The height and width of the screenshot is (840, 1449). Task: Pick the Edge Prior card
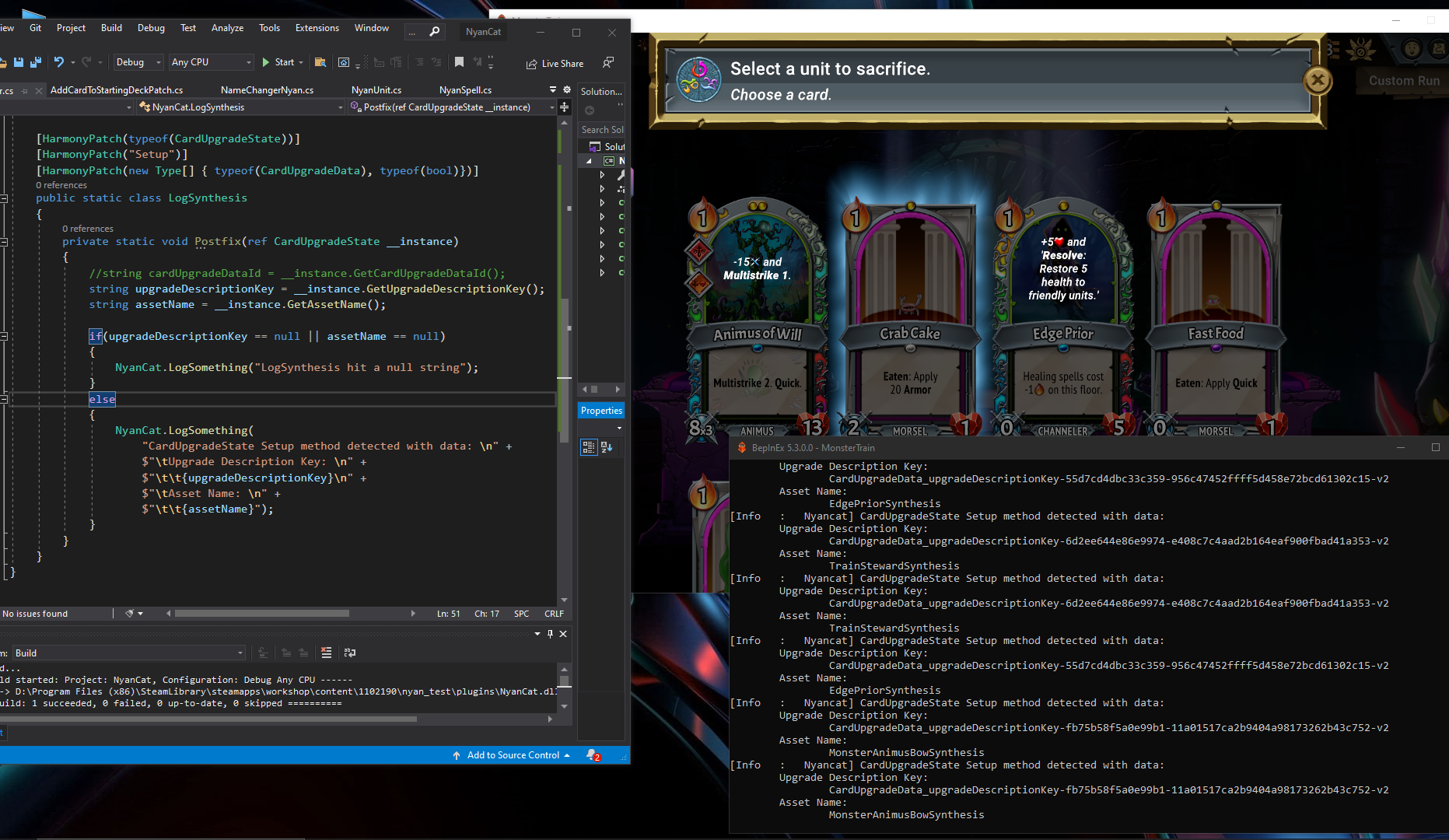coord(1062,319)
